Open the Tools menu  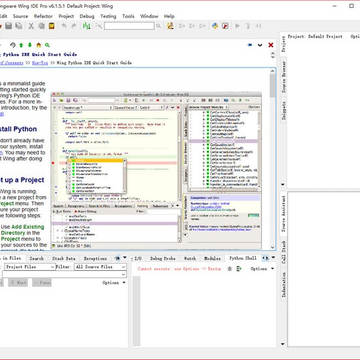pos(128,16)
